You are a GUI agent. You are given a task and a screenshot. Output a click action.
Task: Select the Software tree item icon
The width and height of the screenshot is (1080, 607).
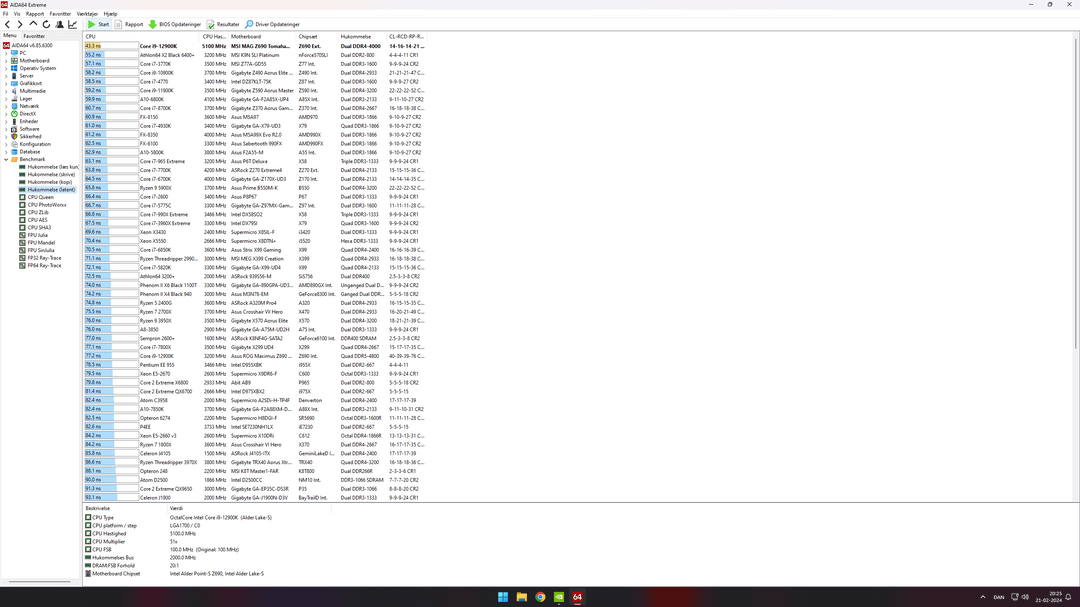tap(14, 129)
